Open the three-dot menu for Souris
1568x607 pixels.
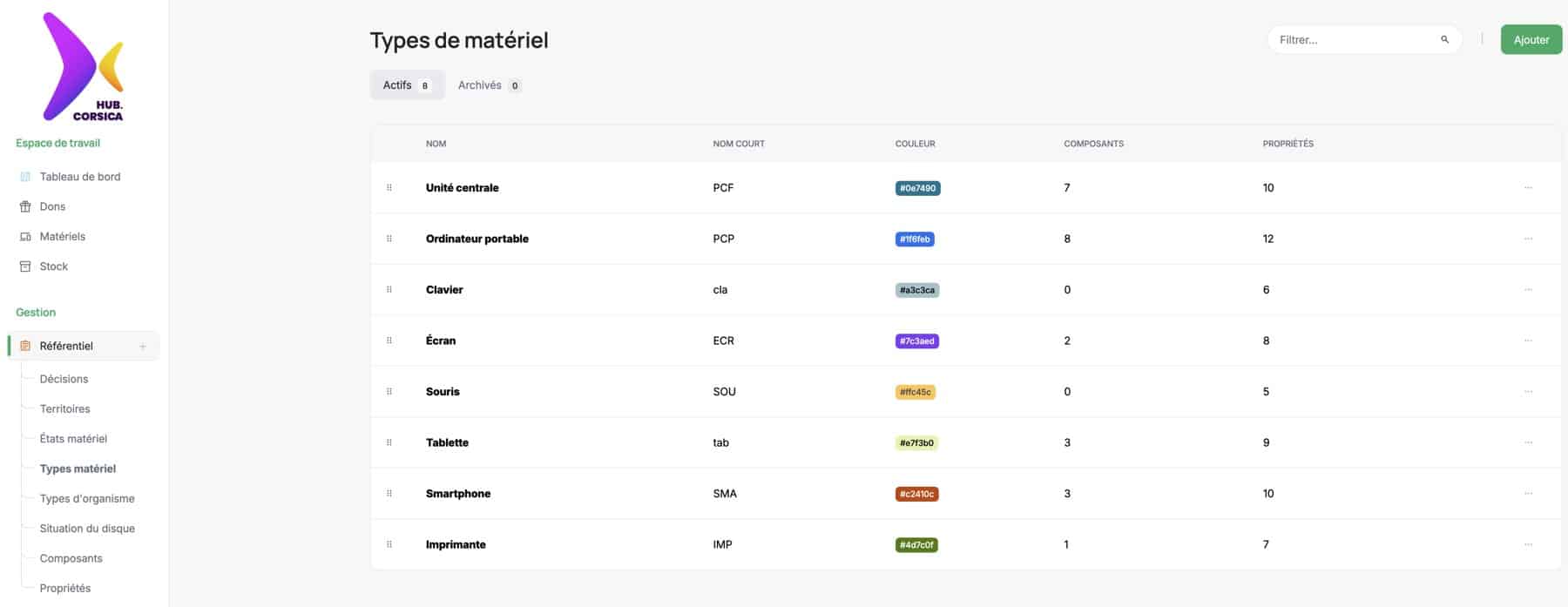pos(1528,392)
